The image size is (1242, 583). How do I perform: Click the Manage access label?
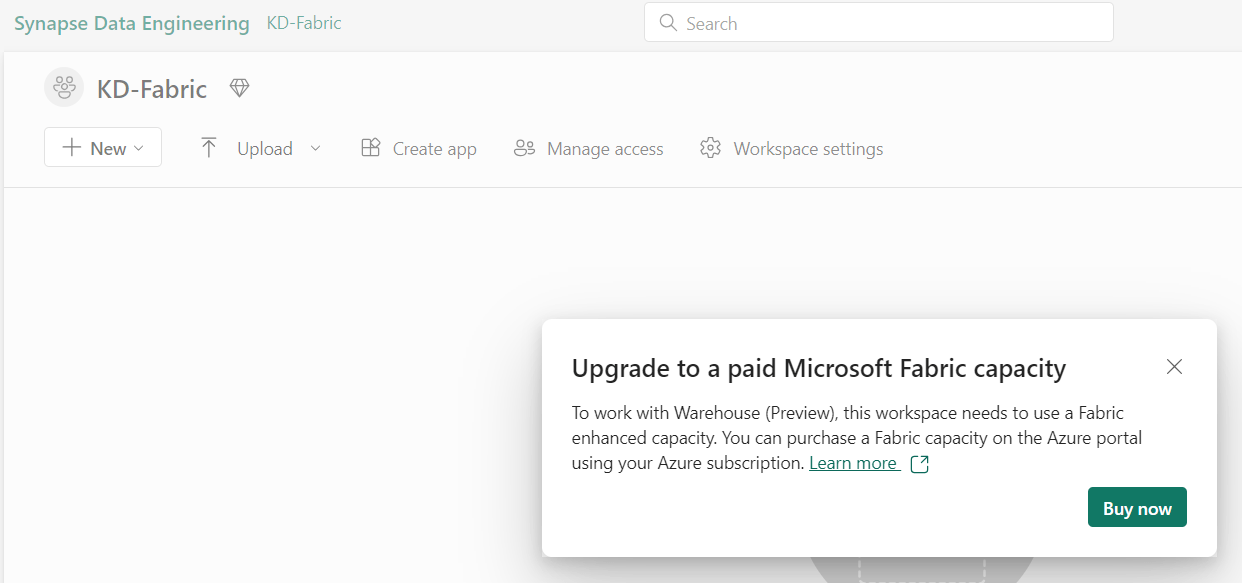point(605,149)
